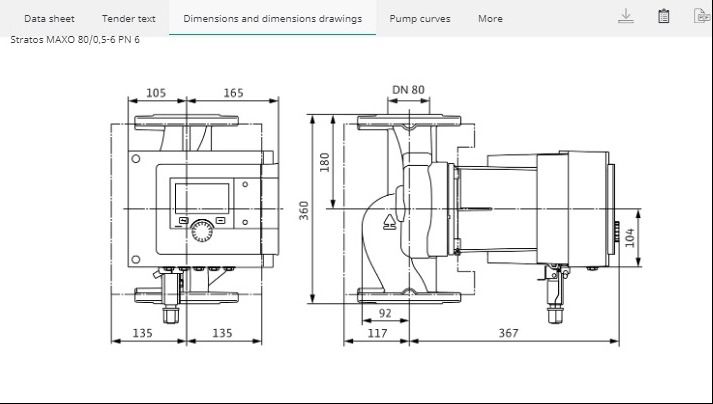The height and width of the screenshot is (404, 713).
Task: Open the clipboard list icon
Action: [x=663, y=16]
